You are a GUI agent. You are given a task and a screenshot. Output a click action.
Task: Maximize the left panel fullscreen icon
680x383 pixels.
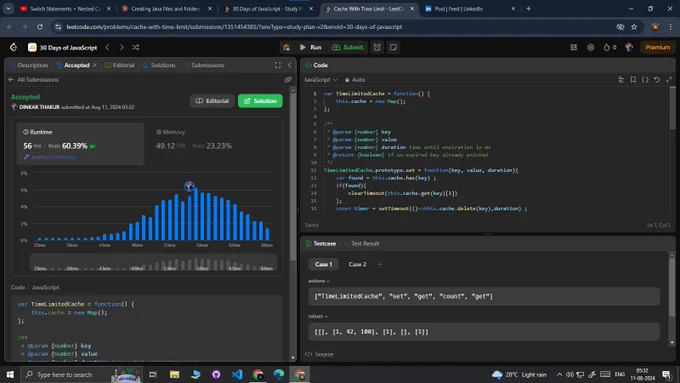coord(278,65)
